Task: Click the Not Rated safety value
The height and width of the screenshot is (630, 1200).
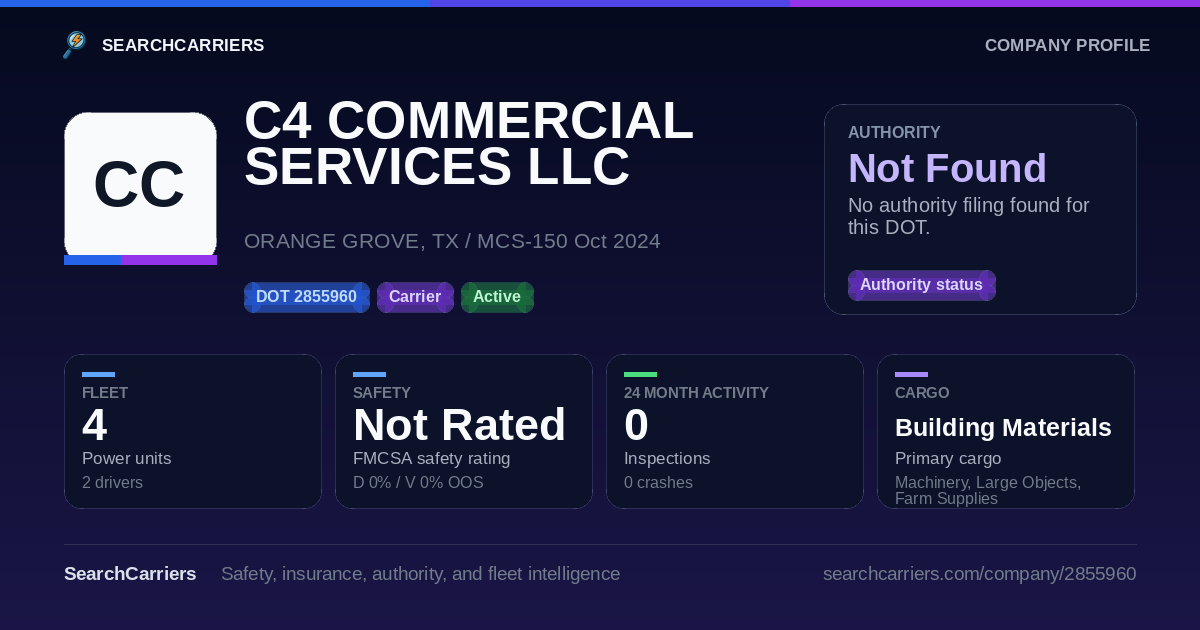Action: (x=459, y=425)
